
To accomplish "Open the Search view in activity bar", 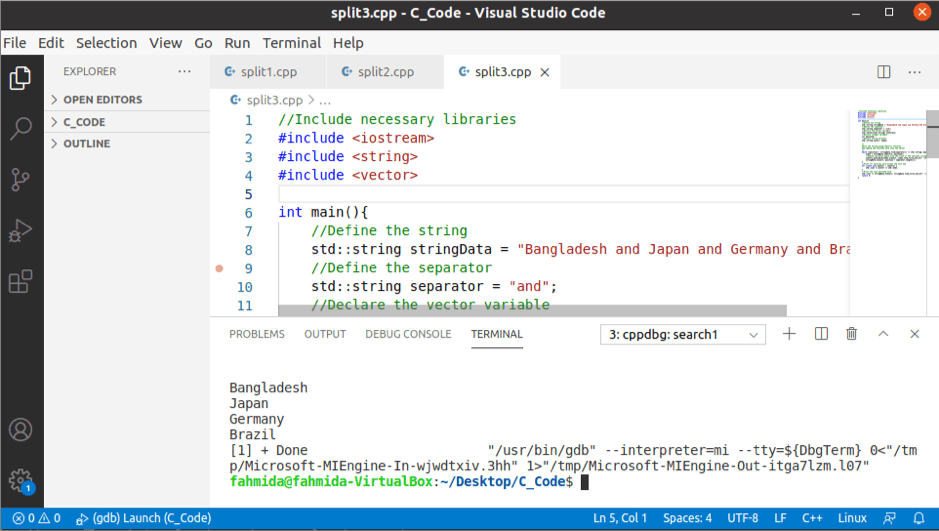I will tap(20, 128).
